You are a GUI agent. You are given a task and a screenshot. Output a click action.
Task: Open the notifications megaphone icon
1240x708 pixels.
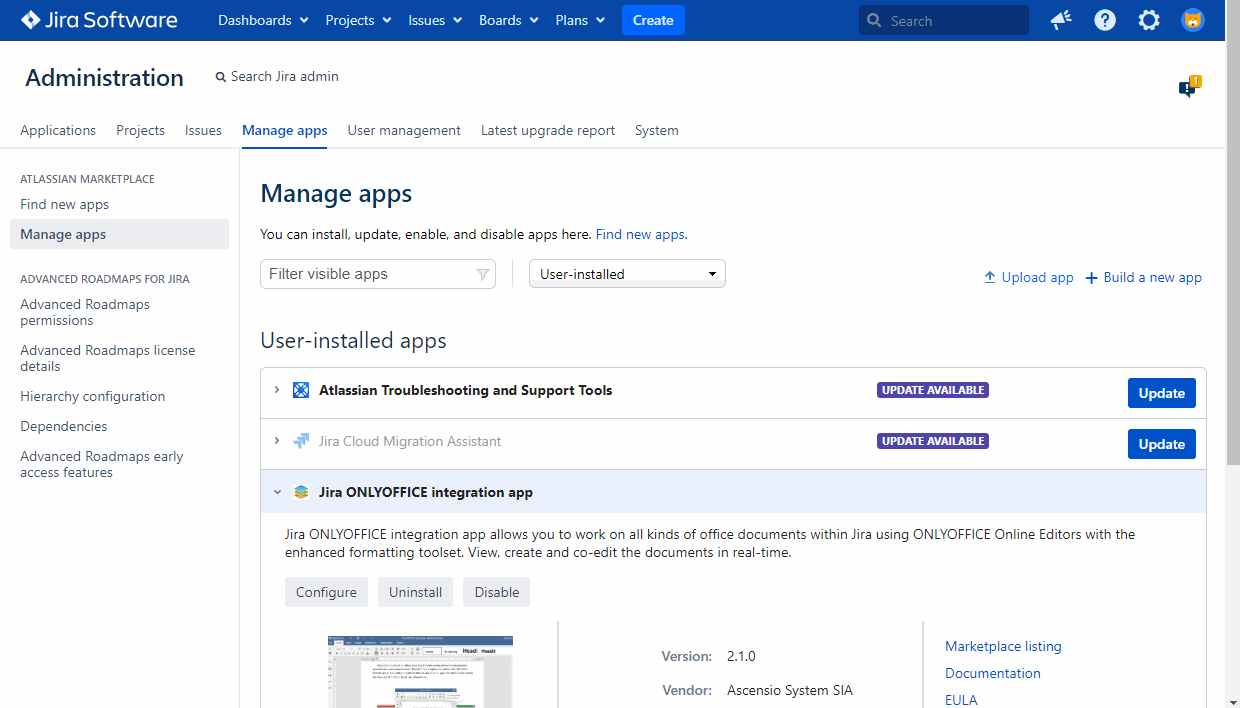(1061, 20)
